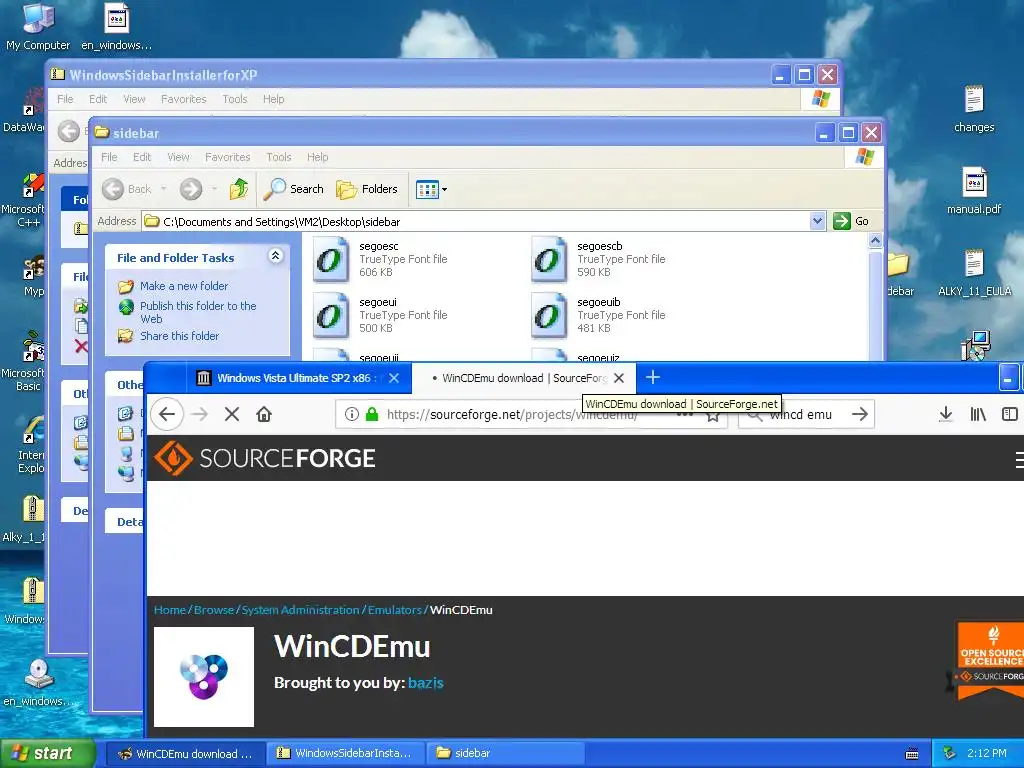Switch to sidebar taskbar button
This screenshot has width=1024, height=768.
[504, 754]
